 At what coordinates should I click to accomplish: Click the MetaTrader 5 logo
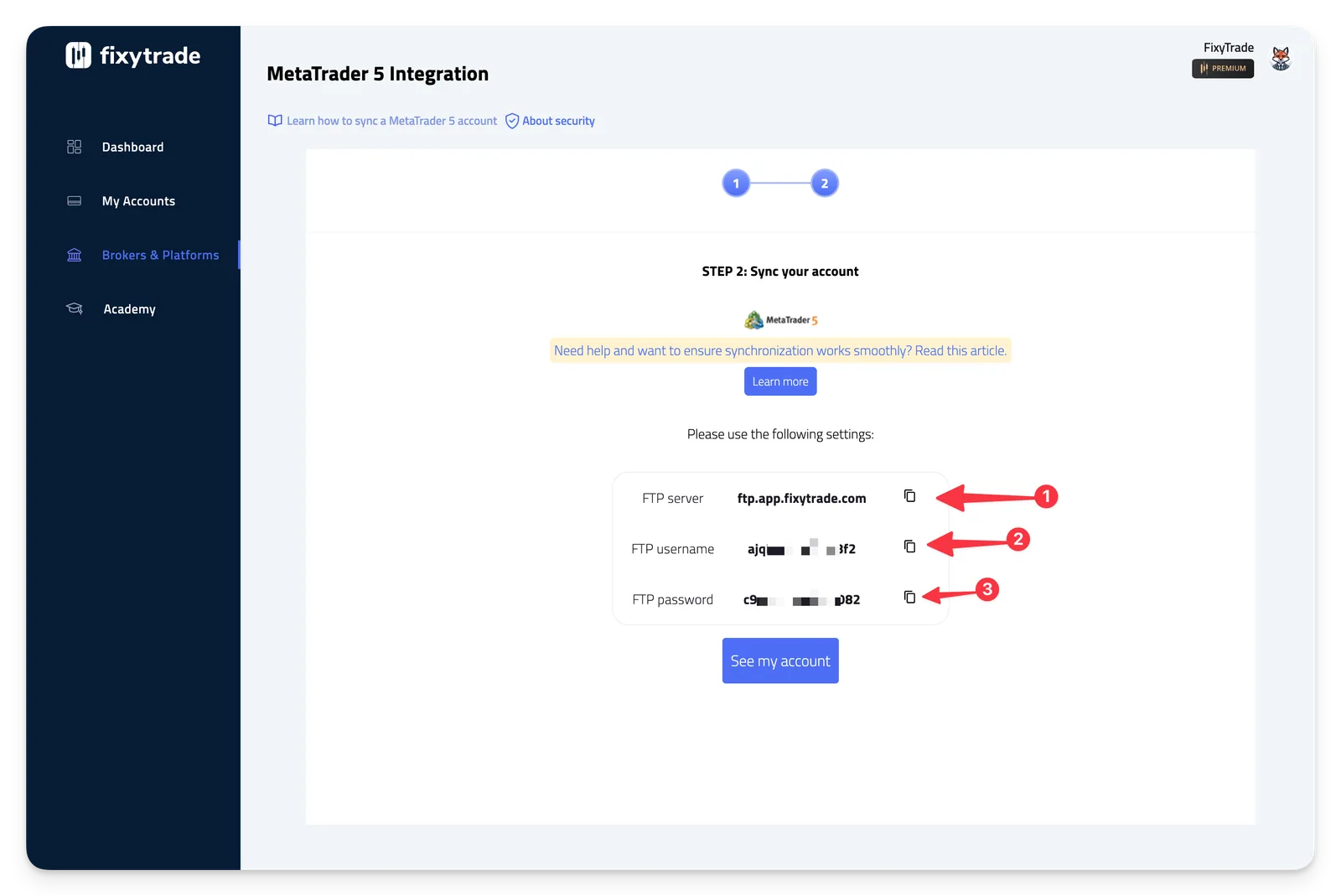(780, 319)
